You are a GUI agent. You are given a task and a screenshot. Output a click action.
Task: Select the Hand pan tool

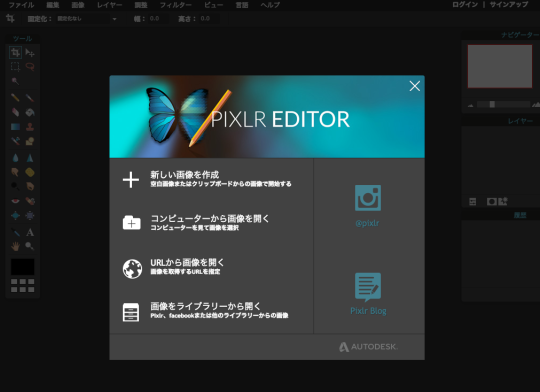pyautogui.click(x=15, y=246)
